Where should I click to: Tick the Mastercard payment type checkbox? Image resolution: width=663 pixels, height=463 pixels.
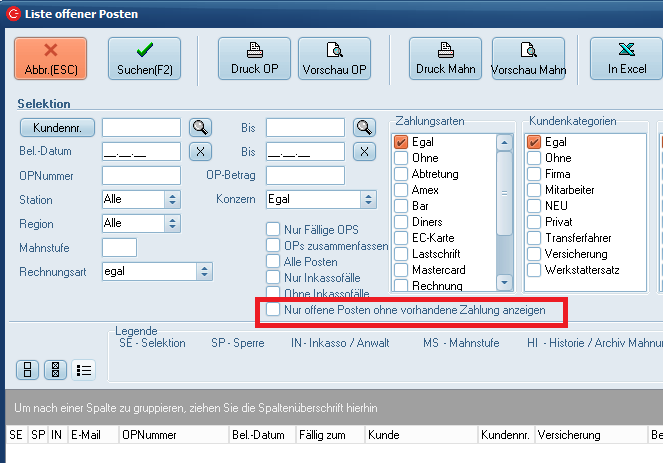coord(402,269)
